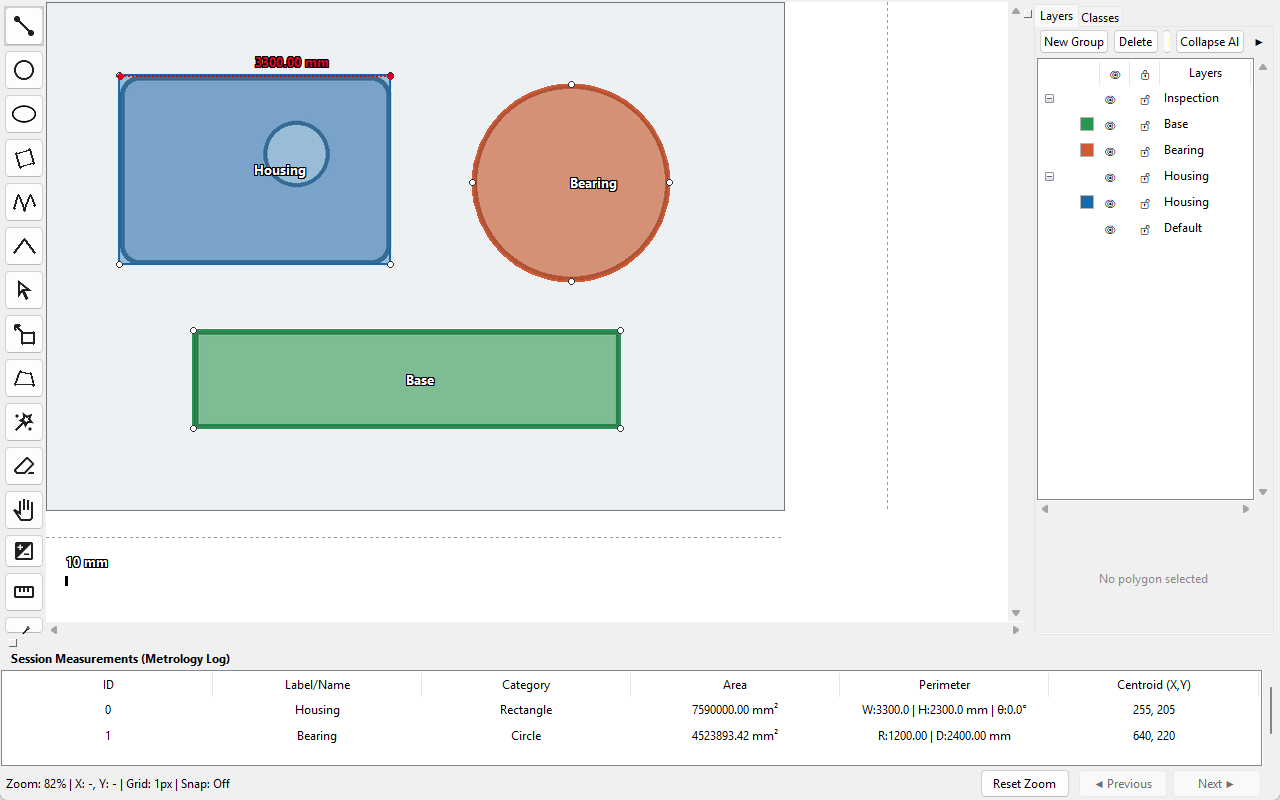
Task: Select the circle drawing tool
Action: [x=24, y=70]
